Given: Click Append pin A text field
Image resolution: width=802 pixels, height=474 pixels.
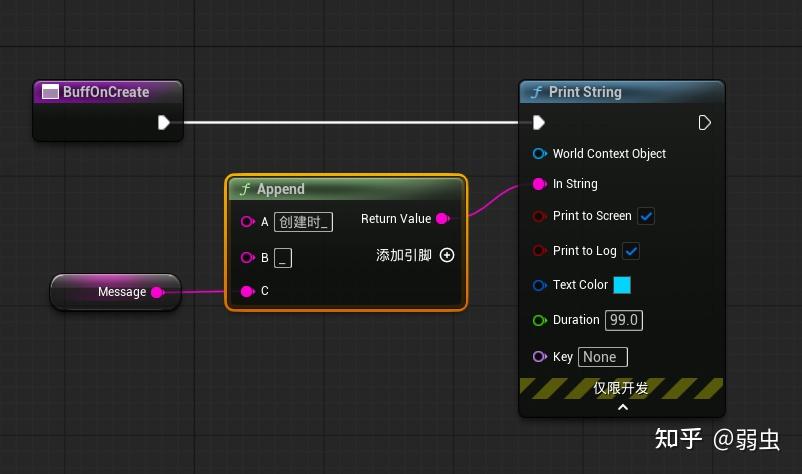Looking at the screenshot, I should click(x=303, y=222).
